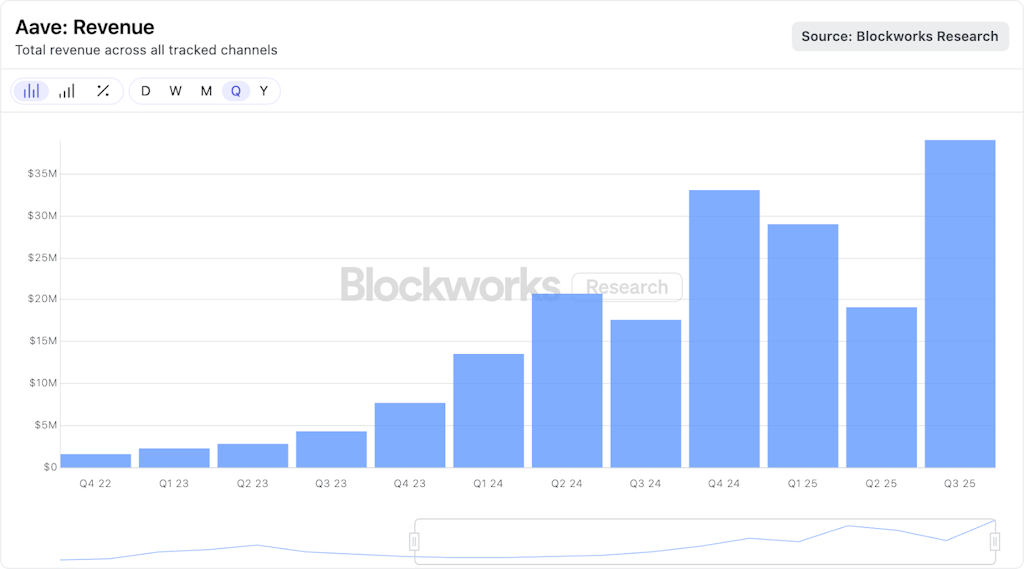Set interval to weekly (W)
This screenshot has height=569, width=1024.
176,91
